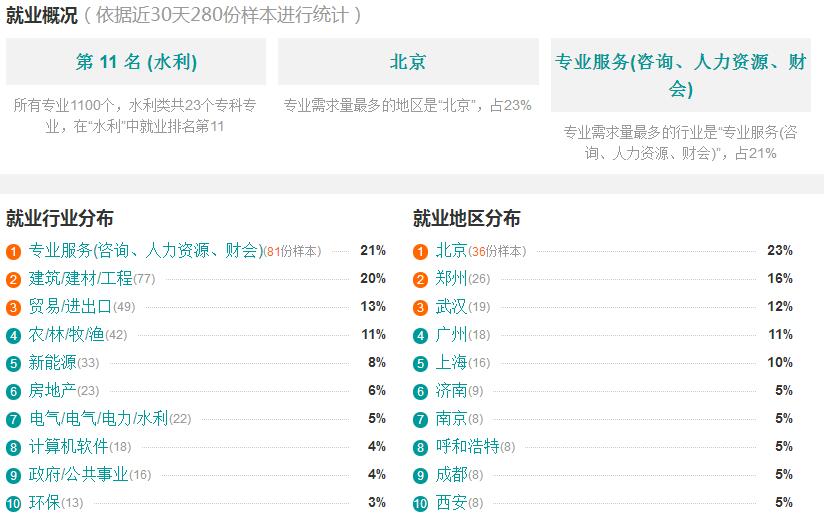The image size is (824, 523).
Task: Click the orange number 2 badge beside 郑州
Action: click(420, 280)
